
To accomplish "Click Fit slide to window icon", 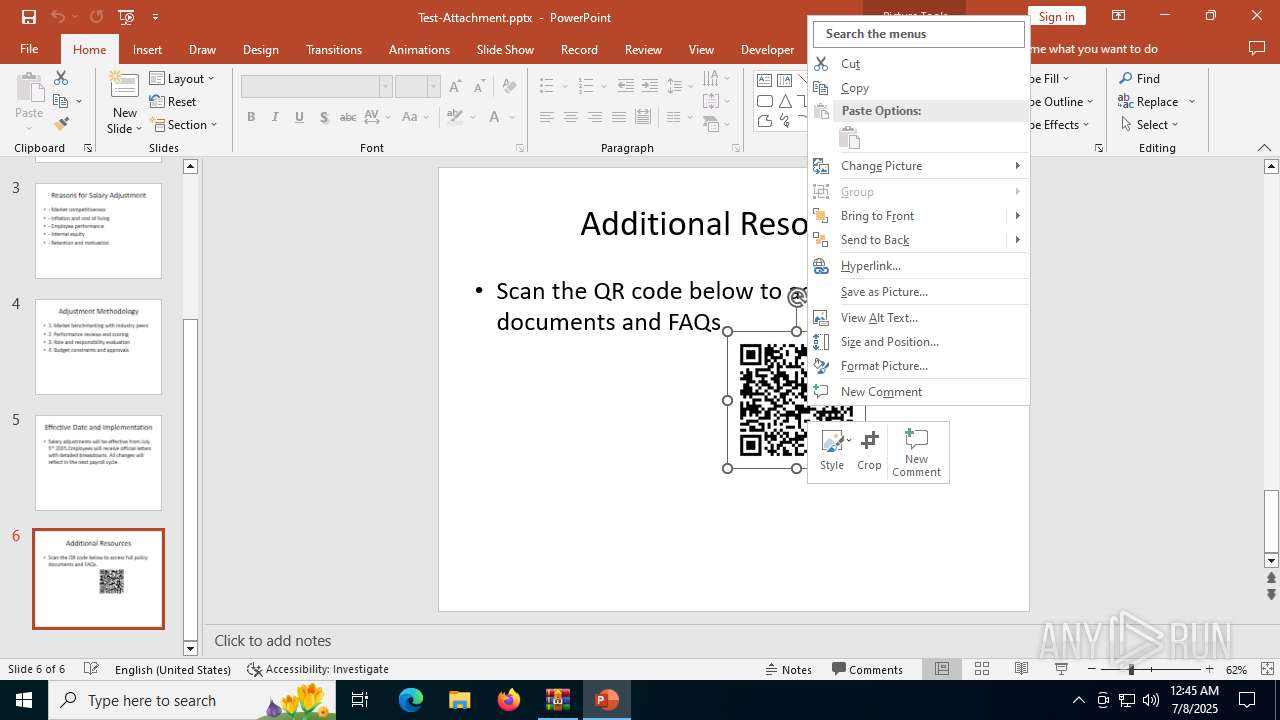I will tap(1268, 670).
